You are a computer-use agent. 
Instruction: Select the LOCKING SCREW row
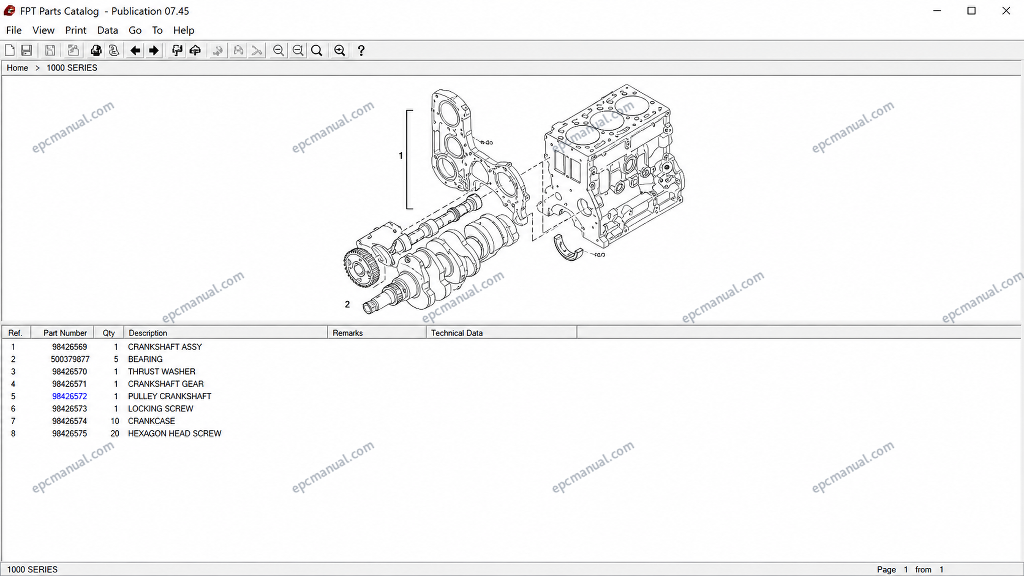[x=161, y=409]
